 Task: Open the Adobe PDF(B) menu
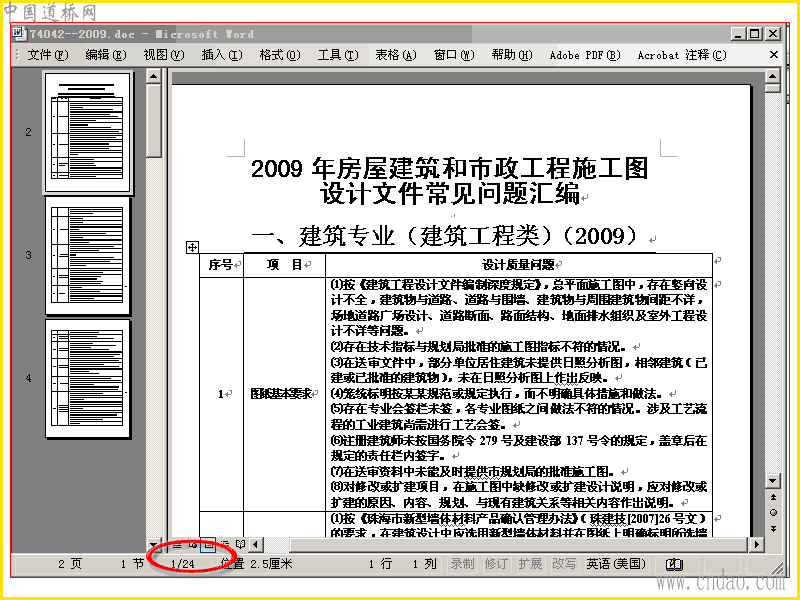(585, 55)
